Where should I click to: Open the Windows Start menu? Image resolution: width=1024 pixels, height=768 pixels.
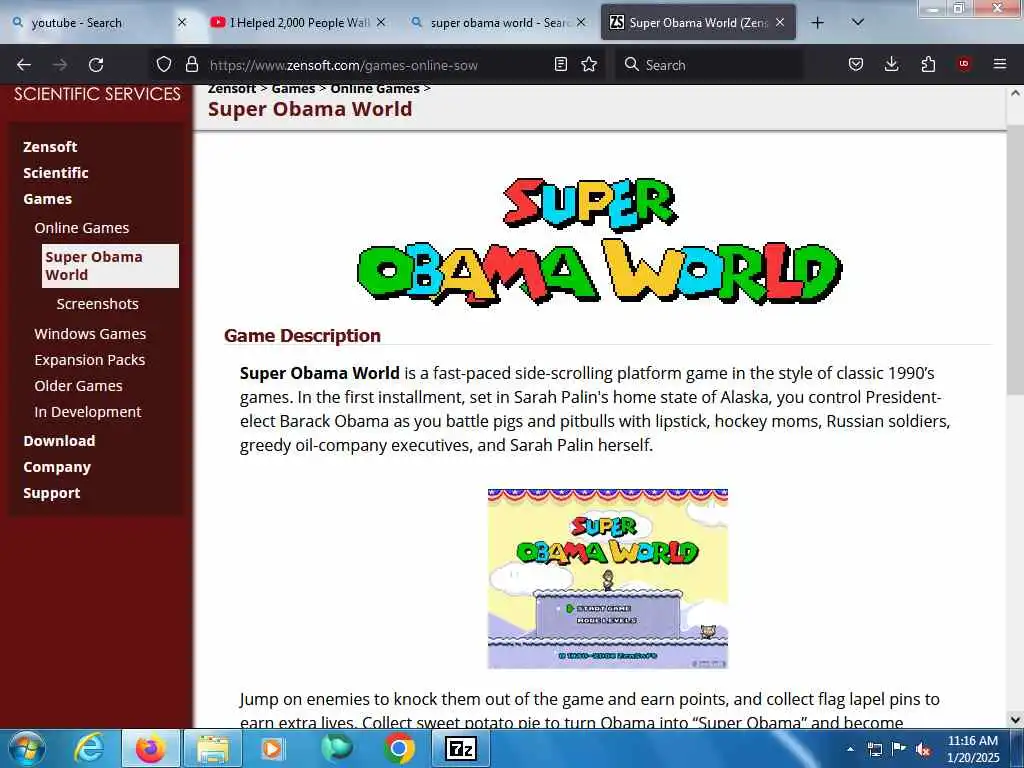tap(27, 748)
